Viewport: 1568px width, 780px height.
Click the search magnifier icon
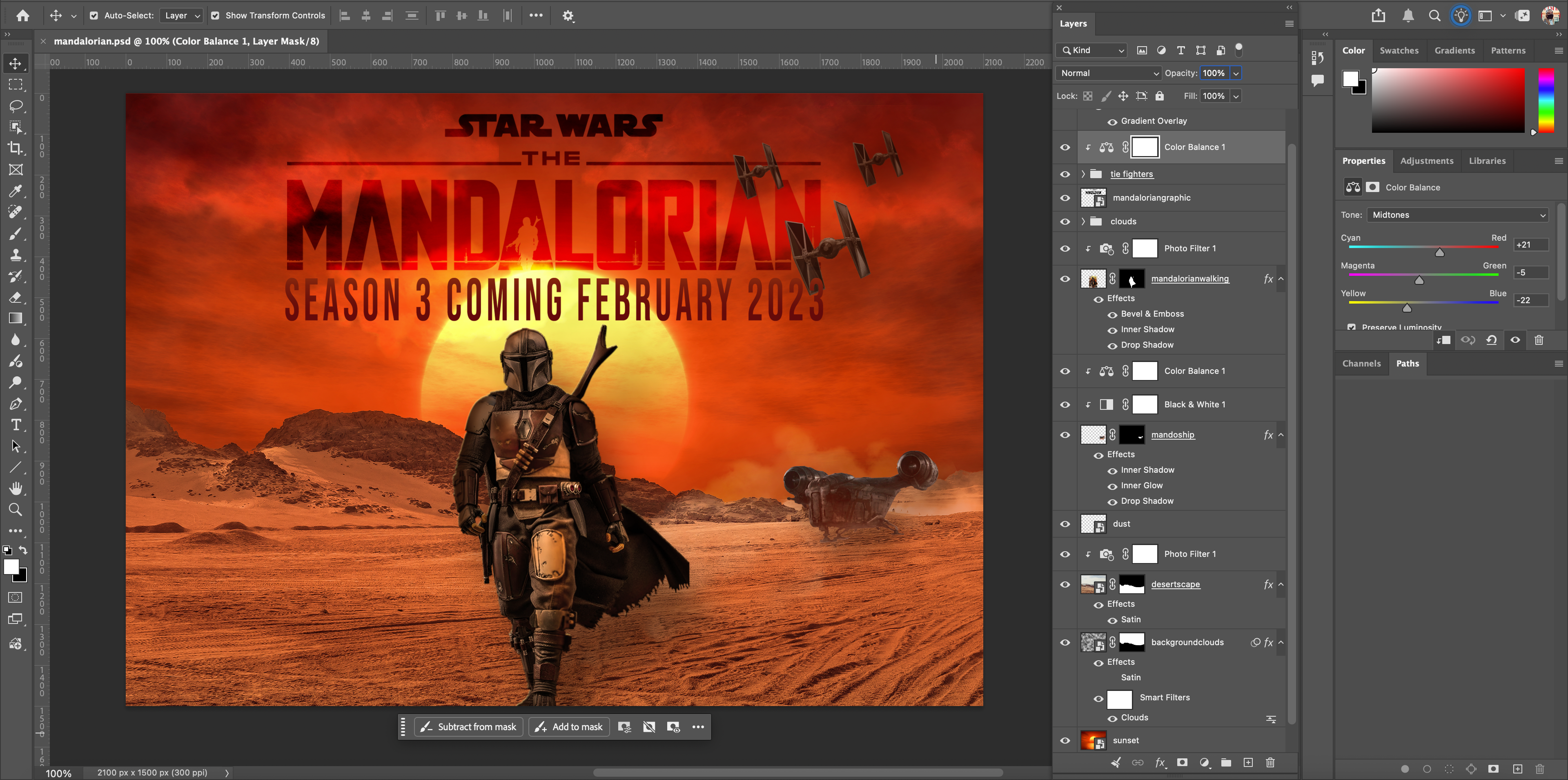(x=1435, y=16)
